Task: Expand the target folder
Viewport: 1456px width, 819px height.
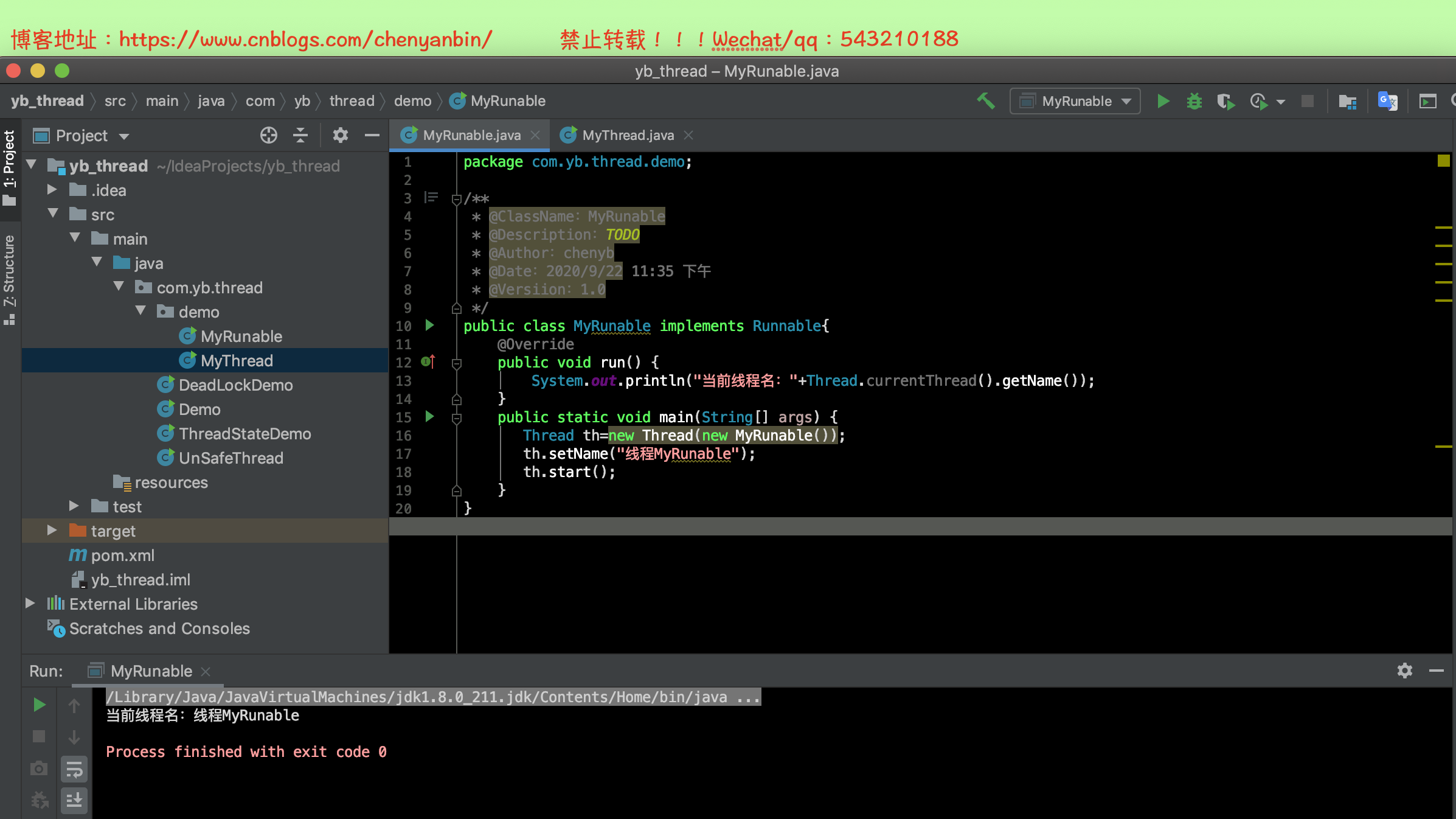Action: click(52, 531)
